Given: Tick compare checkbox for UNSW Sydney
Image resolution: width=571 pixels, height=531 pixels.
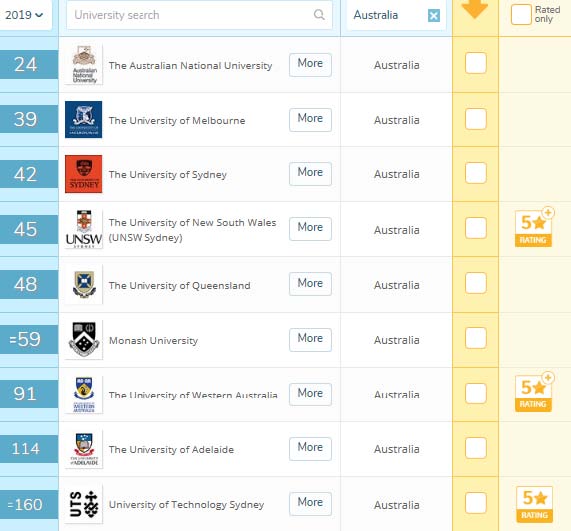Looking at the screenshot, I should (x=476, y=228).
